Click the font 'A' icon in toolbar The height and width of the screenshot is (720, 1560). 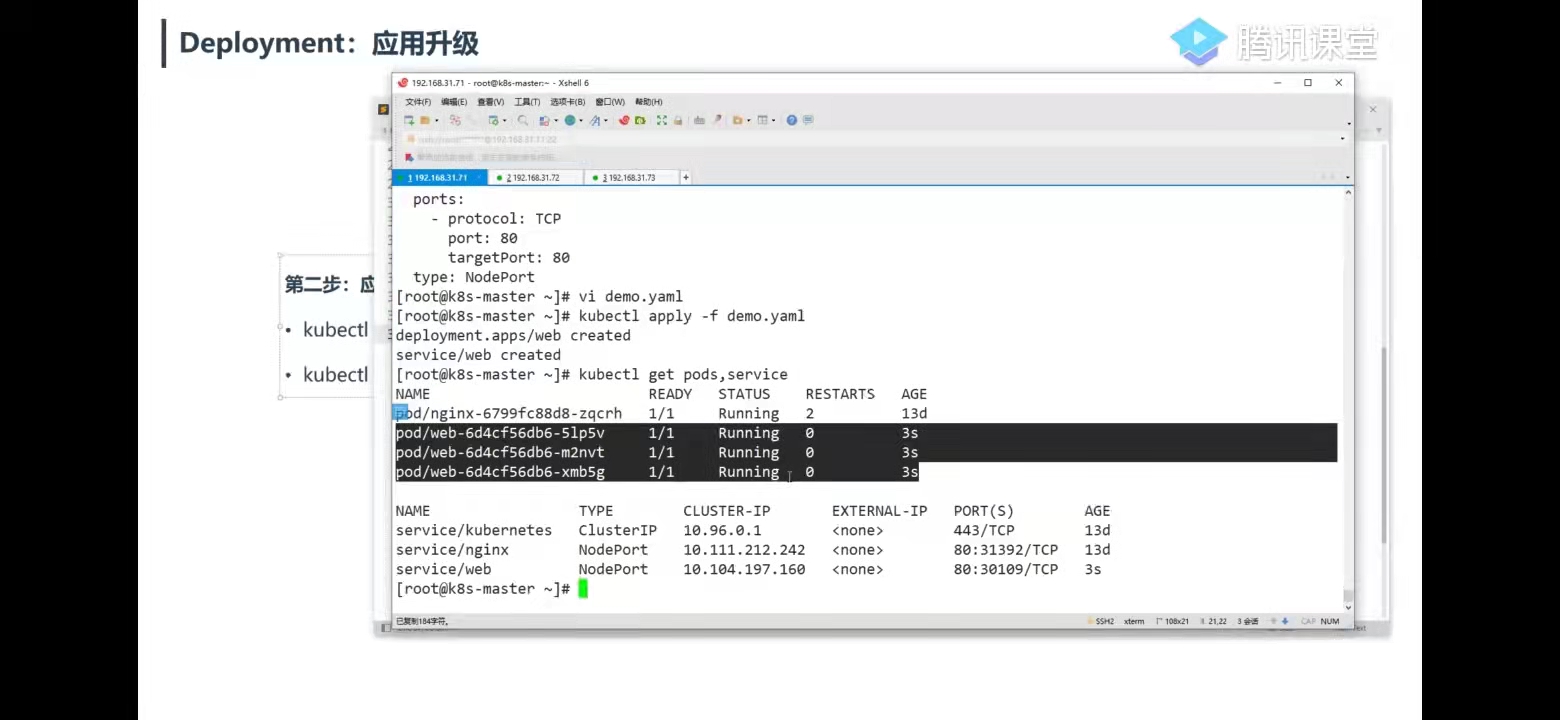point(594,120)
